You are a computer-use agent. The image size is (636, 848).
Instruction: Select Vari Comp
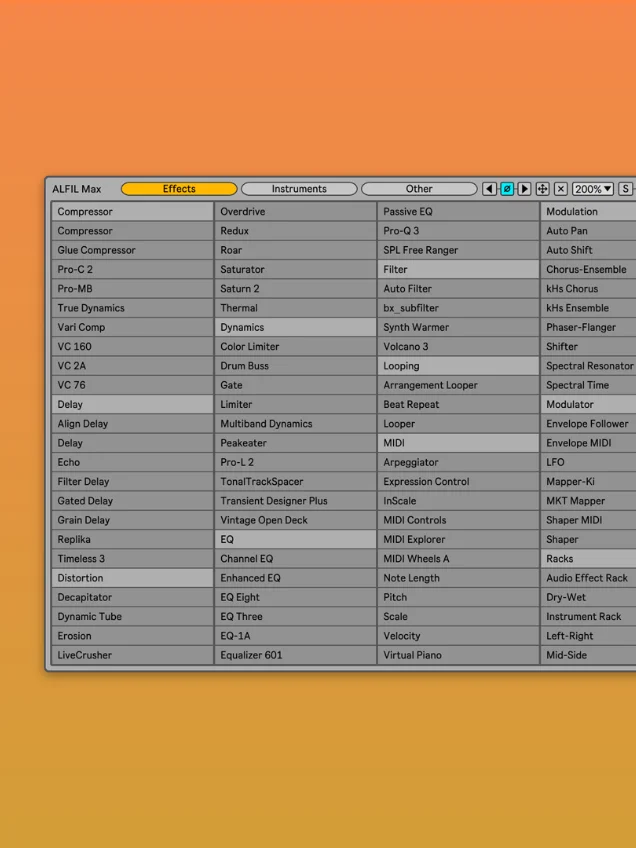[x=132, y=327]
